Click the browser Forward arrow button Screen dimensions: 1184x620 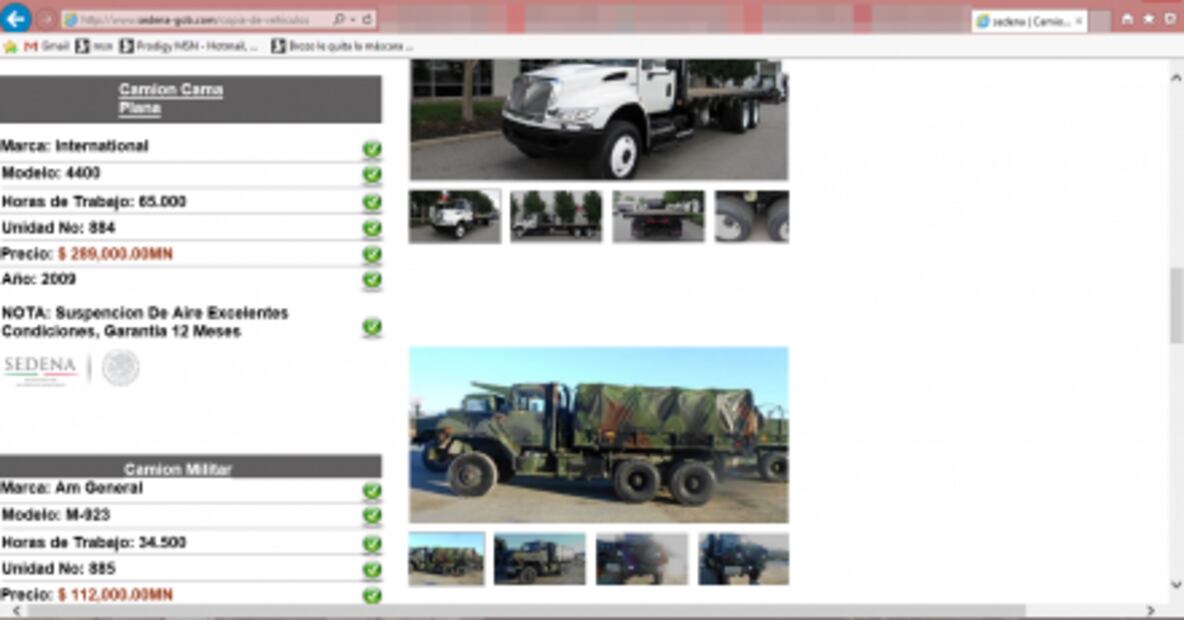pyautogui.click(x=46, y=19)
